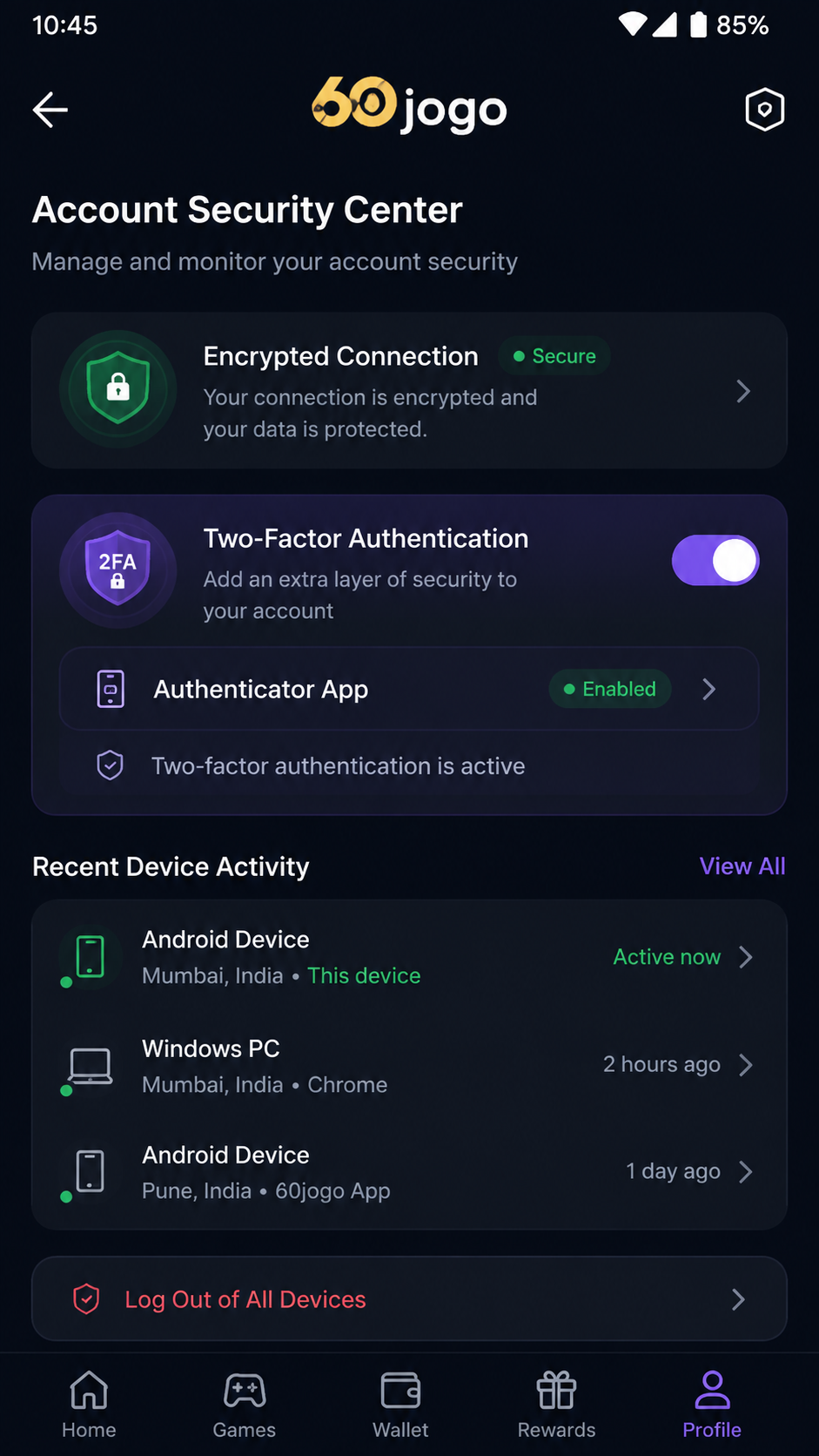Disable the Two-Factor Authentication toggle

[715, 560]
